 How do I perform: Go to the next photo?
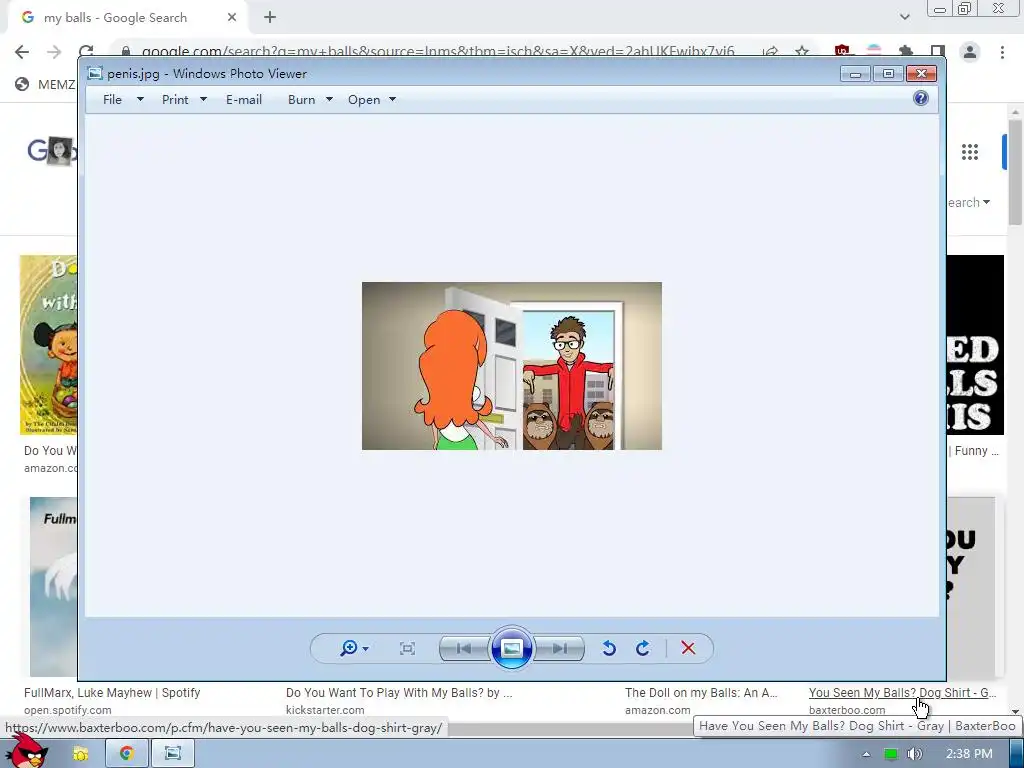click(x=559, y=648)
